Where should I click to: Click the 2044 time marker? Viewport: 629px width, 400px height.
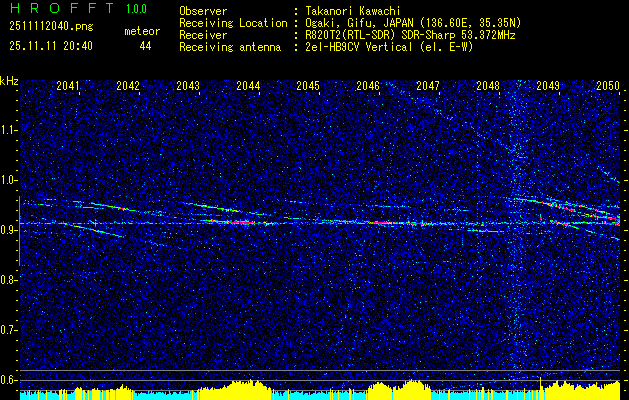[248, 86]
